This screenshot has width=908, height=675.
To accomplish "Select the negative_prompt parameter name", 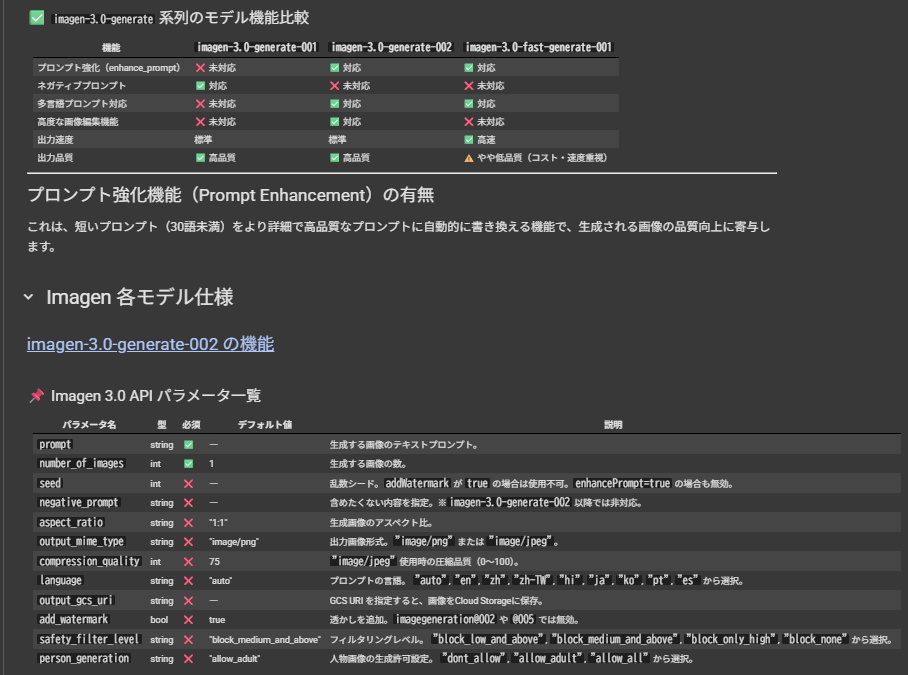I will click(x=79, y=502).
